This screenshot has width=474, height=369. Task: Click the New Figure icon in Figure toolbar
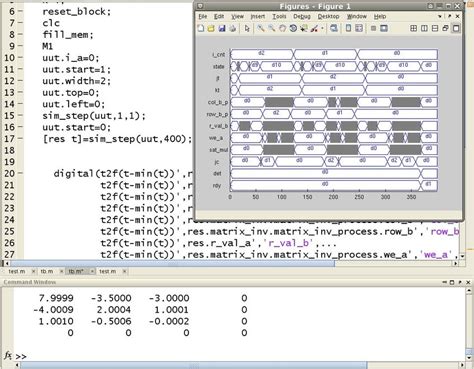point(201,29)
